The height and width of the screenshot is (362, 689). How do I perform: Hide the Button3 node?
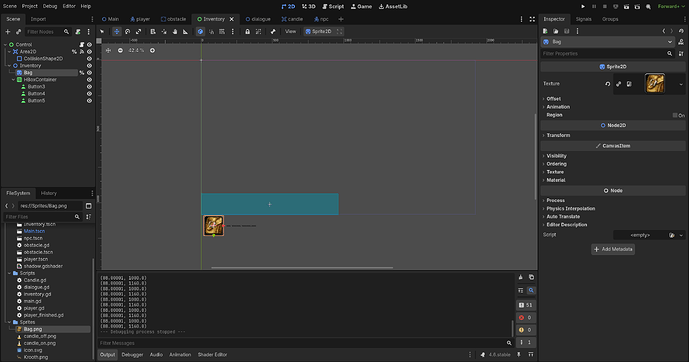pos(89,87)
